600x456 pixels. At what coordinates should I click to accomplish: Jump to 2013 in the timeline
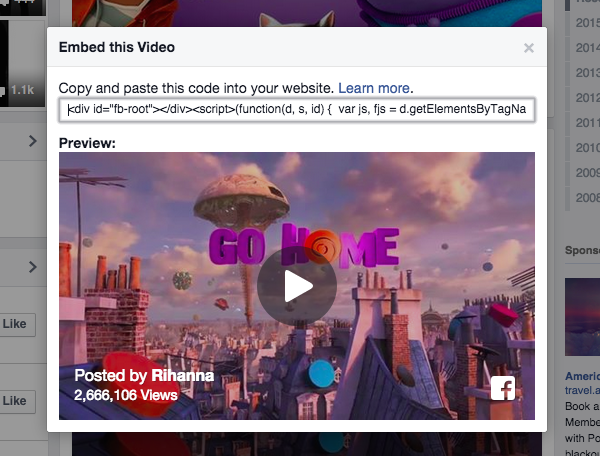pyautogui.click(x=587, y=73)
